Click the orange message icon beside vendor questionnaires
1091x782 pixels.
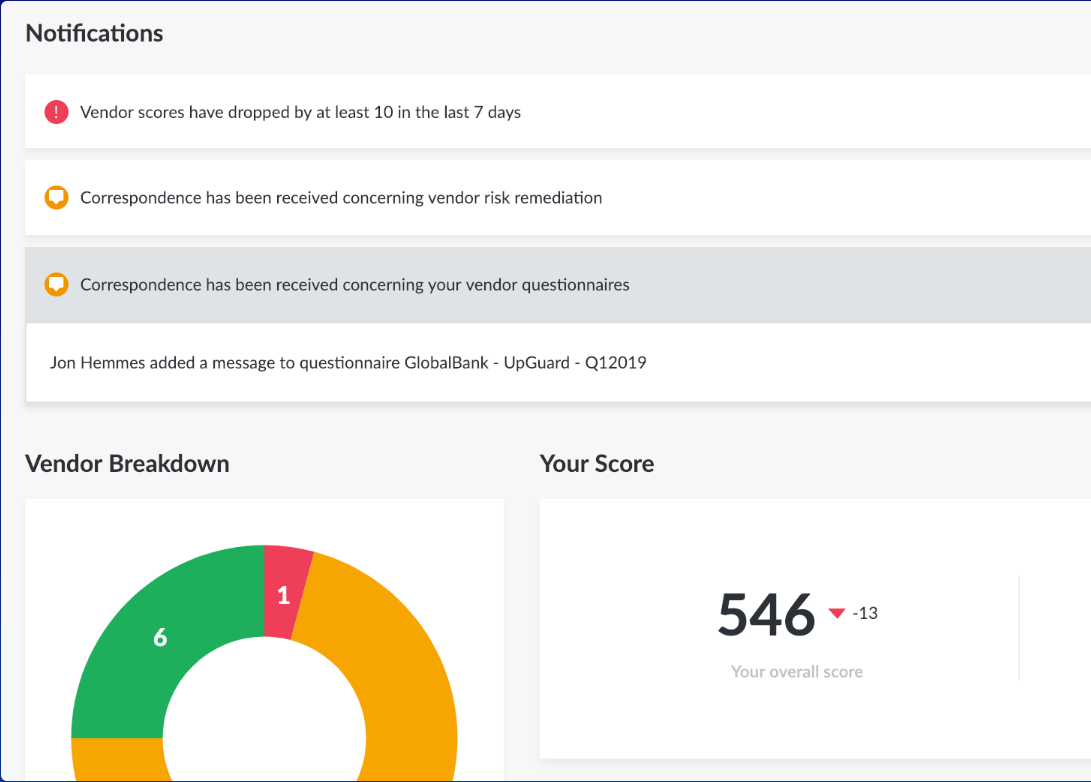56,285
